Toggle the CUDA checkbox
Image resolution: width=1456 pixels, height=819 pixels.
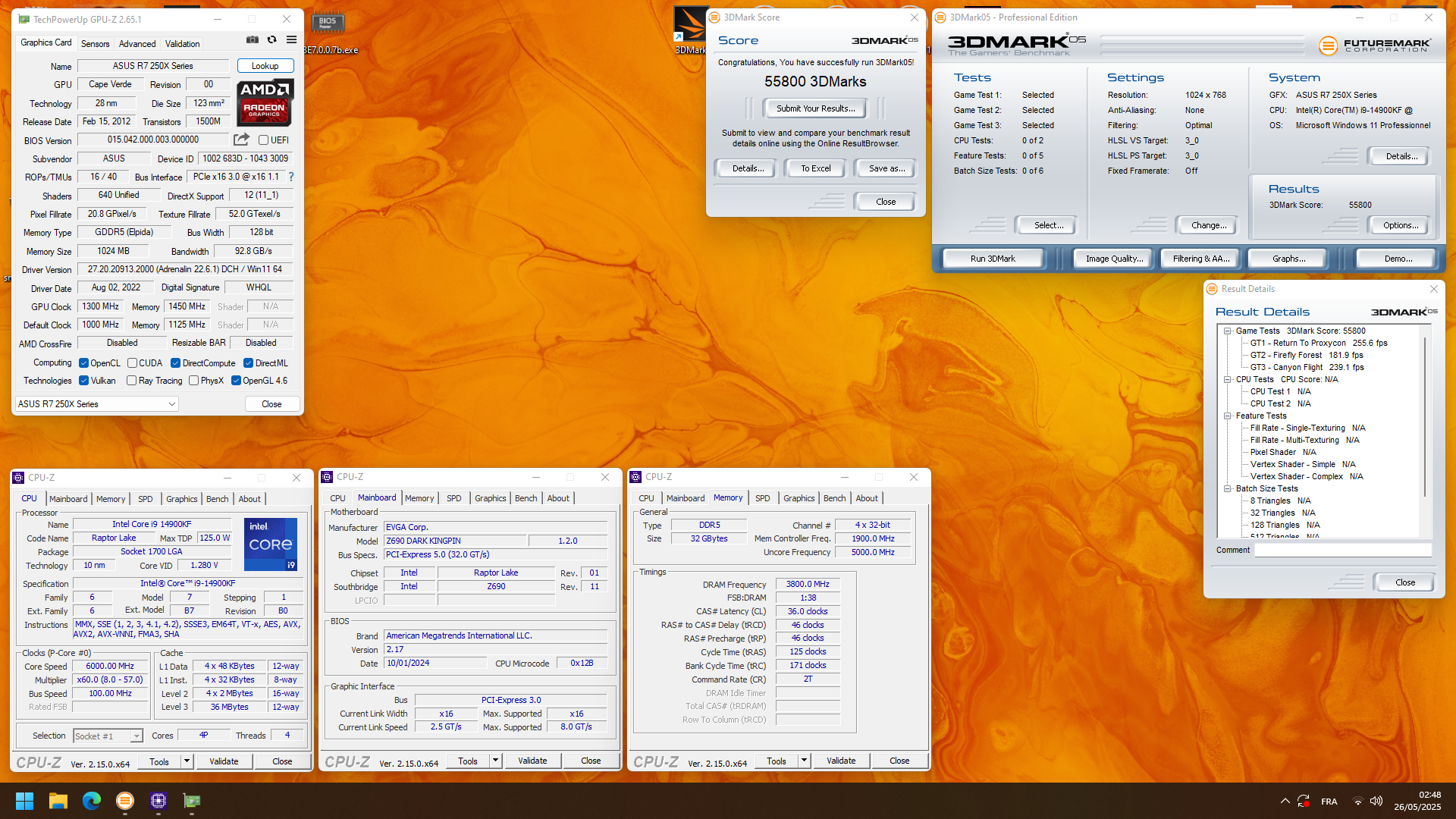[x=132, y=363]
